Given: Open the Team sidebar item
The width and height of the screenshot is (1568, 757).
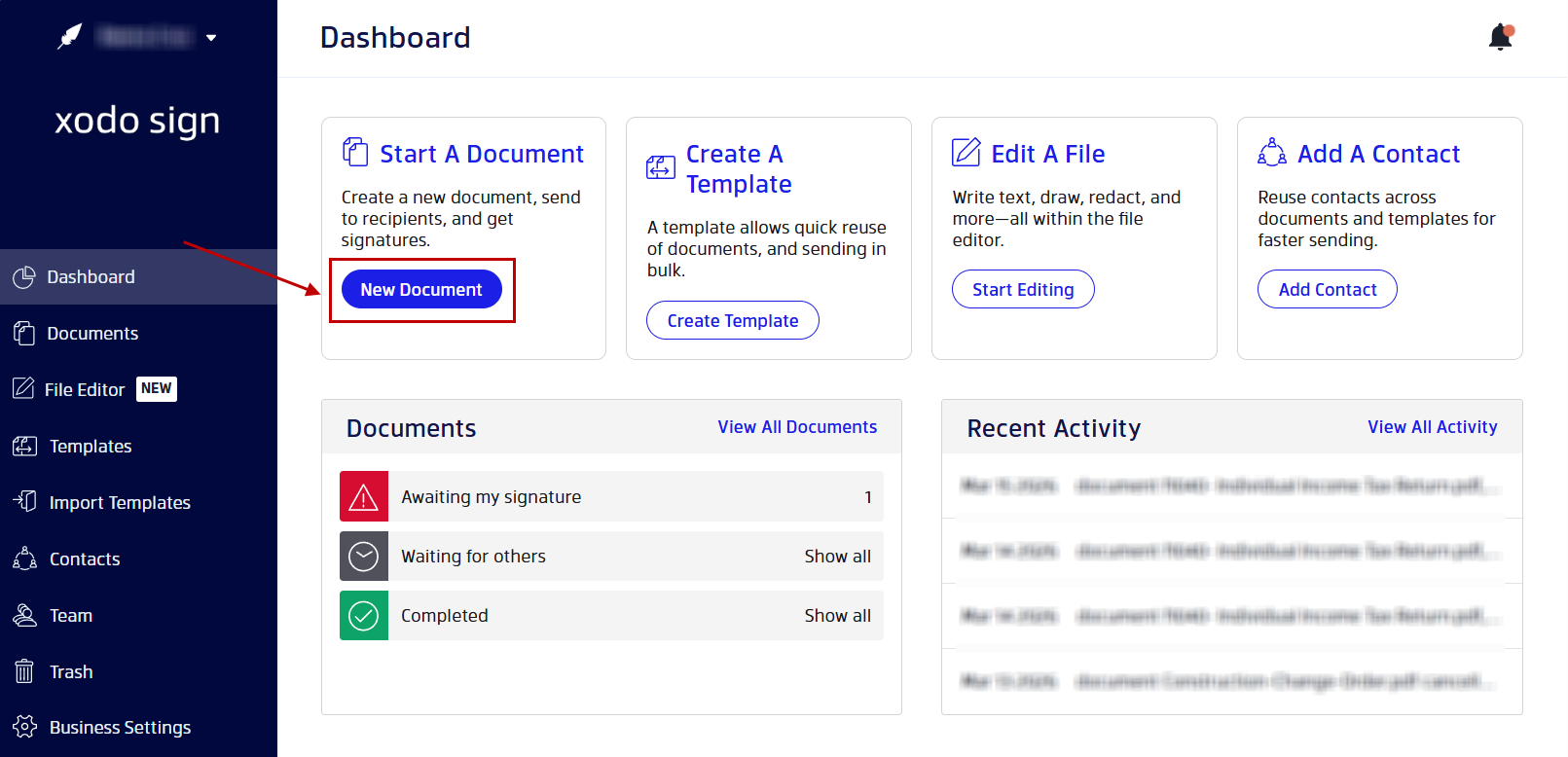Looking at the screenshot, I should pos(138,615).
